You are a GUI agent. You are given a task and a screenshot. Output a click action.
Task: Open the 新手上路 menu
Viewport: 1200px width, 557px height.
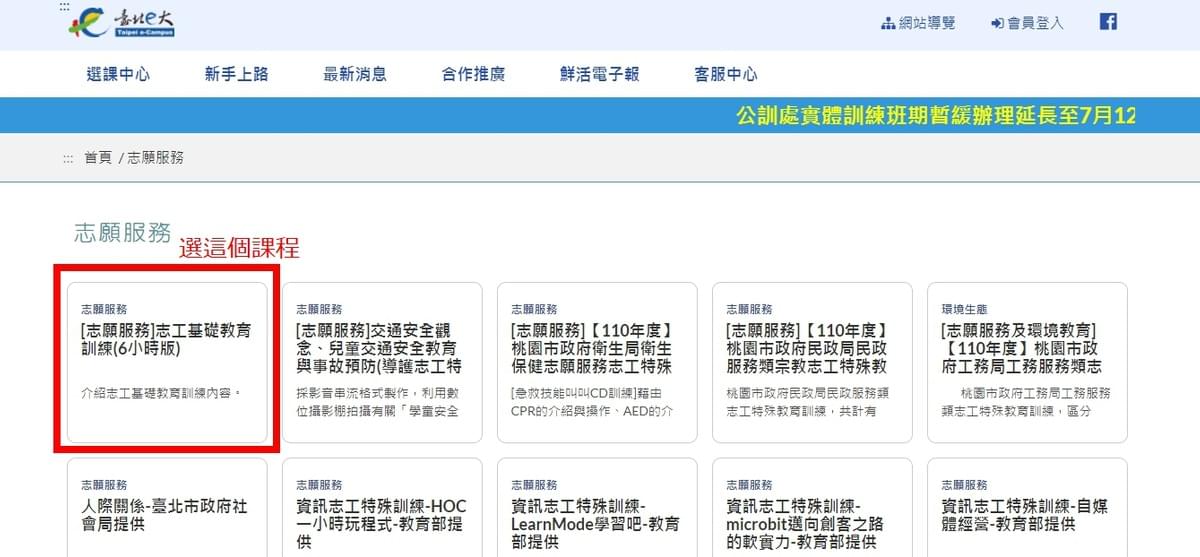click(237, 74)
